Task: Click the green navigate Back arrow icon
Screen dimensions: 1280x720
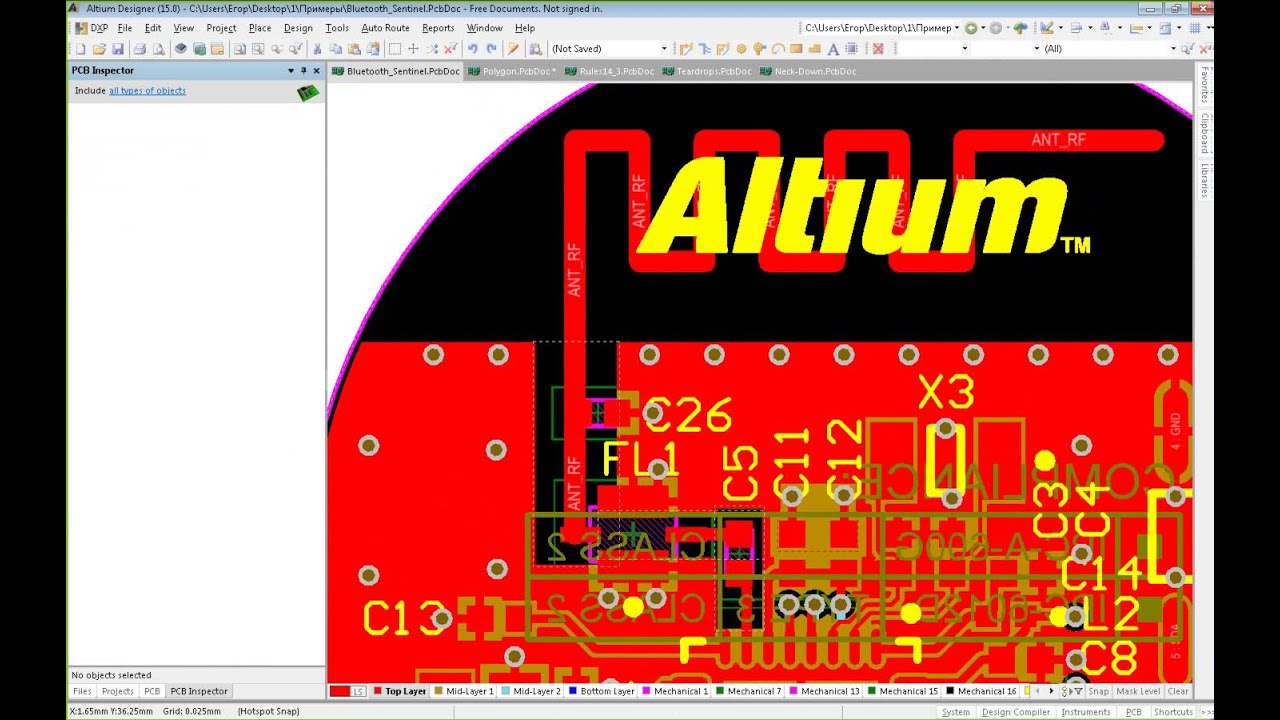Action: 971,27
